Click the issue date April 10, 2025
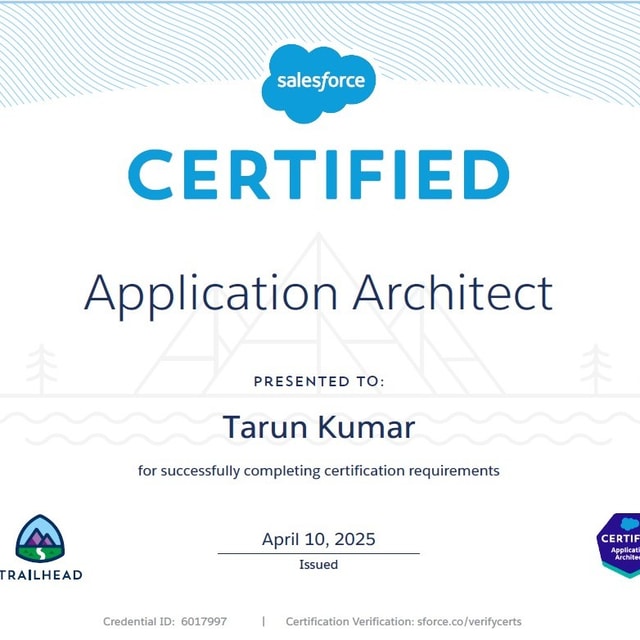This screenshot has height=640, width=640. point(319,539)
